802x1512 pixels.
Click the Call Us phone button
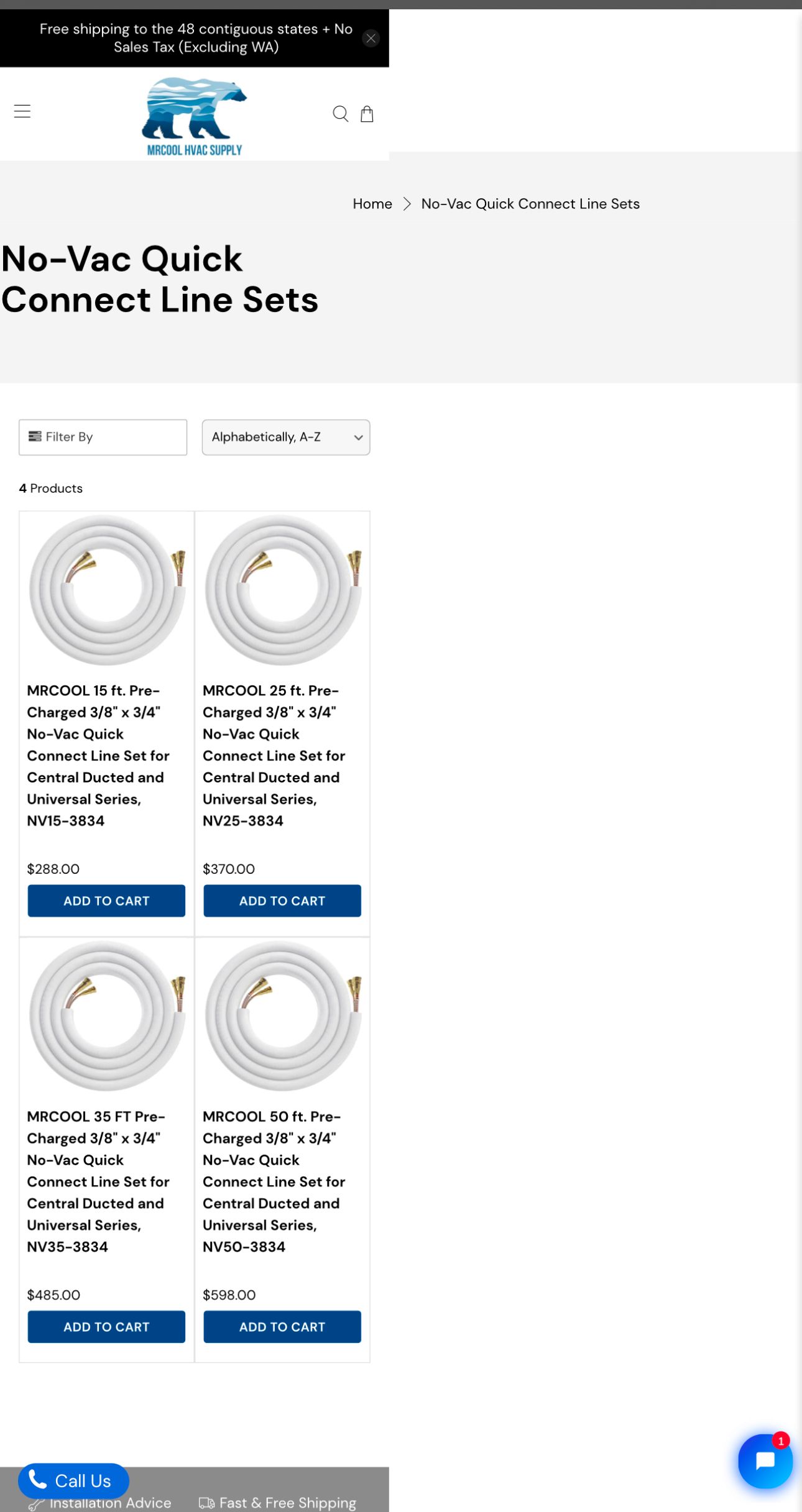click(x=73, y=1480)
